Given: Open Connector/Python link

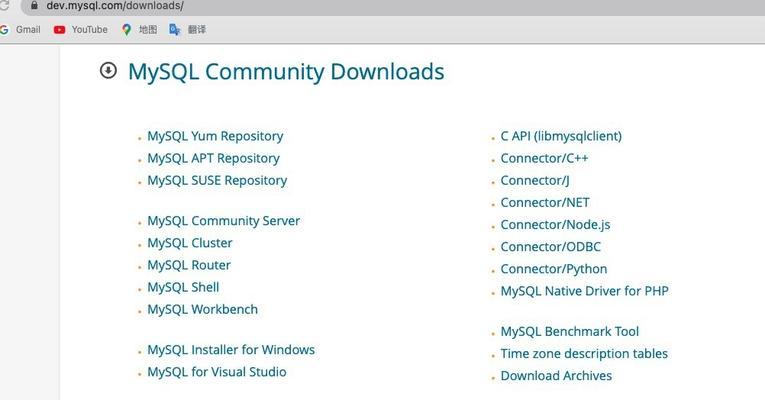Looking at the screenshot, I should 554,269.
